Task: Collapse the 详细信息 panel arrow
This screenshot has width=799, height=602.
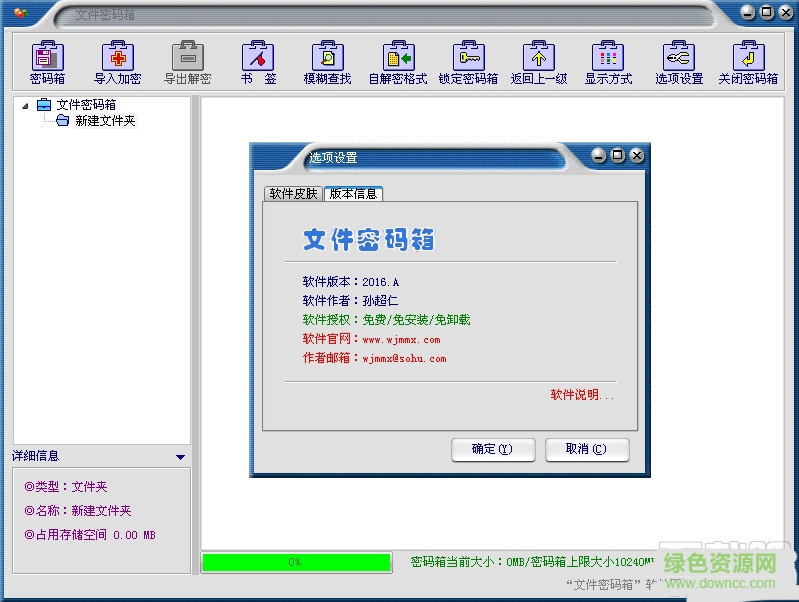Action: pos(180,457)
